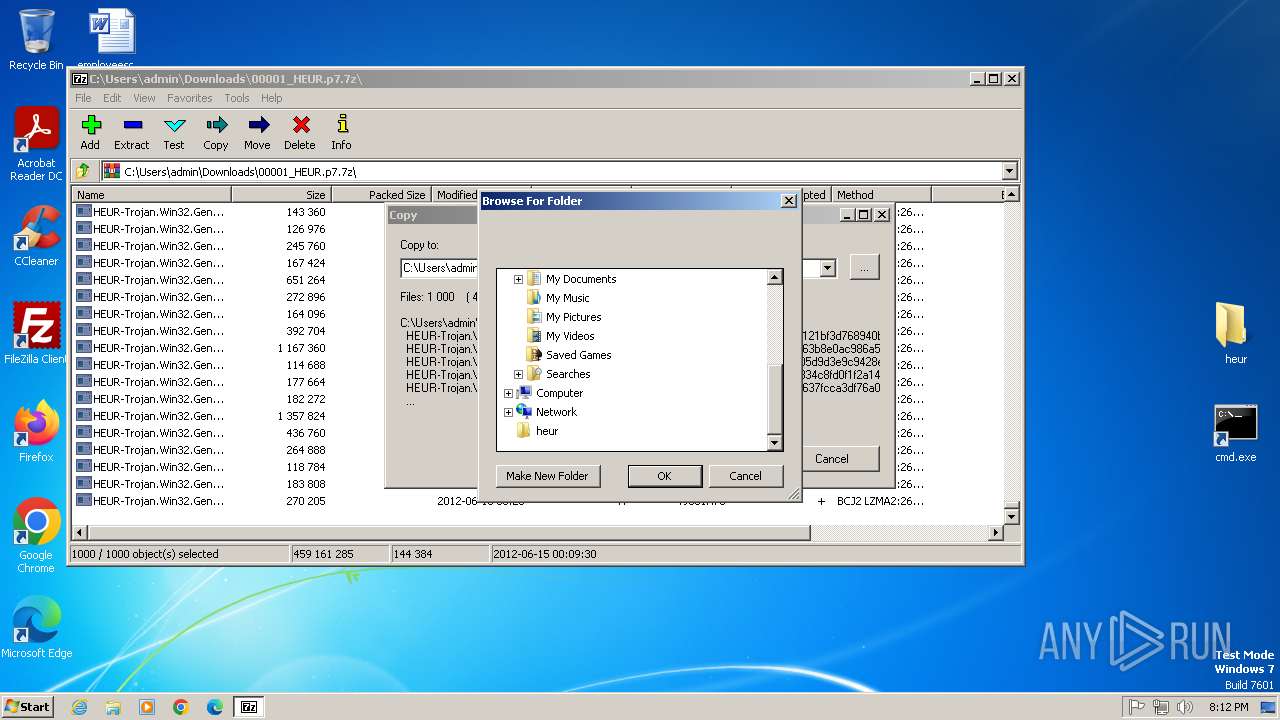The height and width of the screenshot is (720, 1280).
Task: Select Searches in the folder tree
Action: pyautogui.click(x=568, y=374)
